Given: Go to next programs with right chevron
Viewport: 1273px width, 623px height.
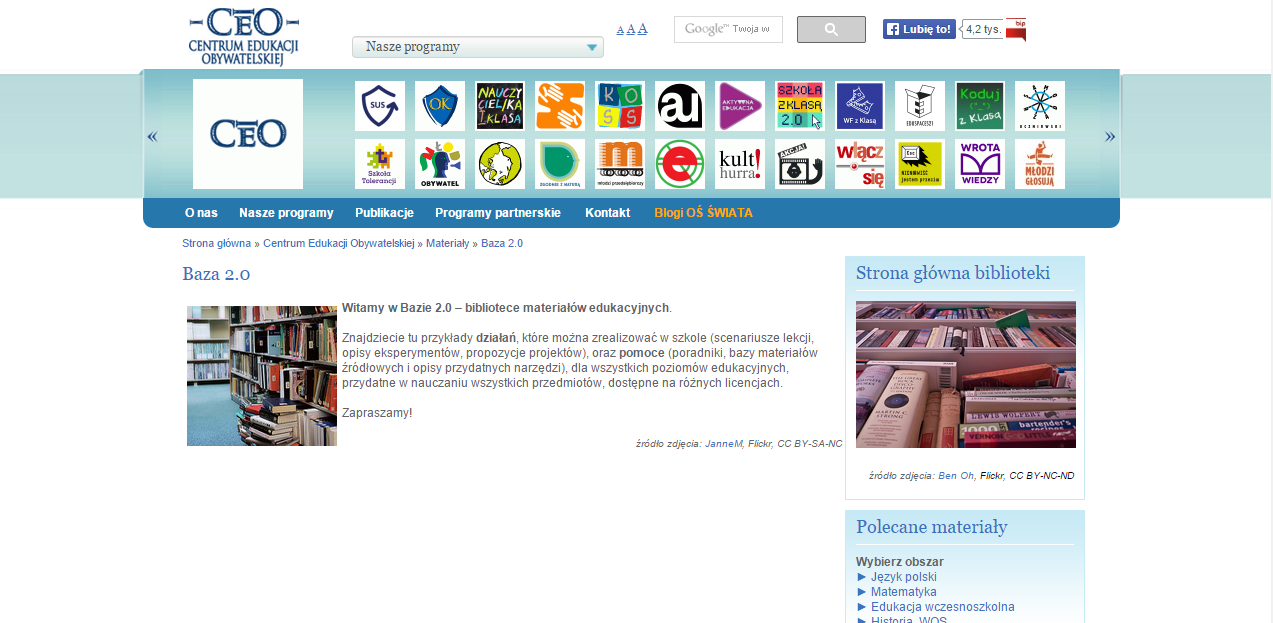Looking at the screenshot, I should coord(1110,136).
